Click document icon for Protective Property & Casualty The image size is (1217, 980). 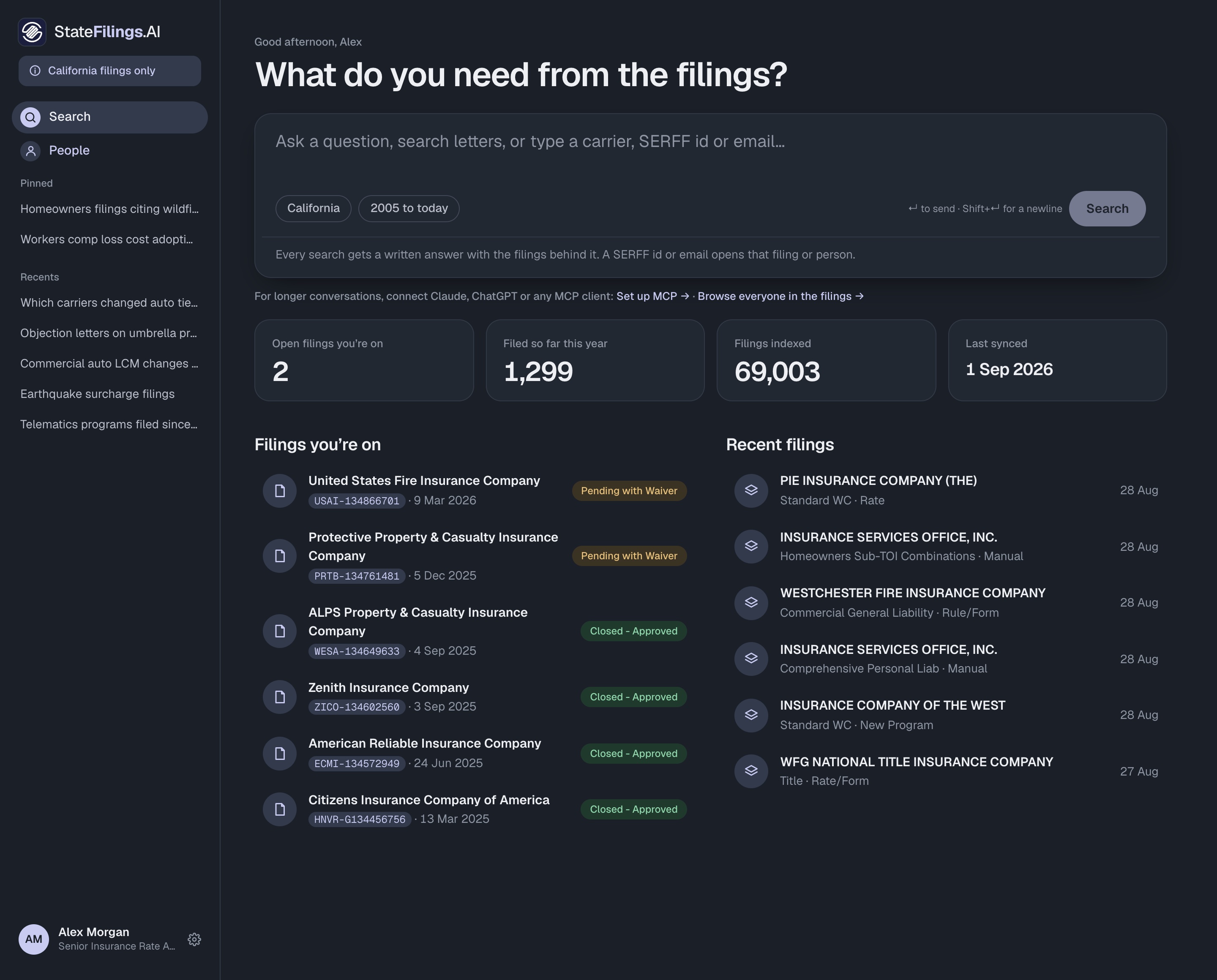coord(280,556)
